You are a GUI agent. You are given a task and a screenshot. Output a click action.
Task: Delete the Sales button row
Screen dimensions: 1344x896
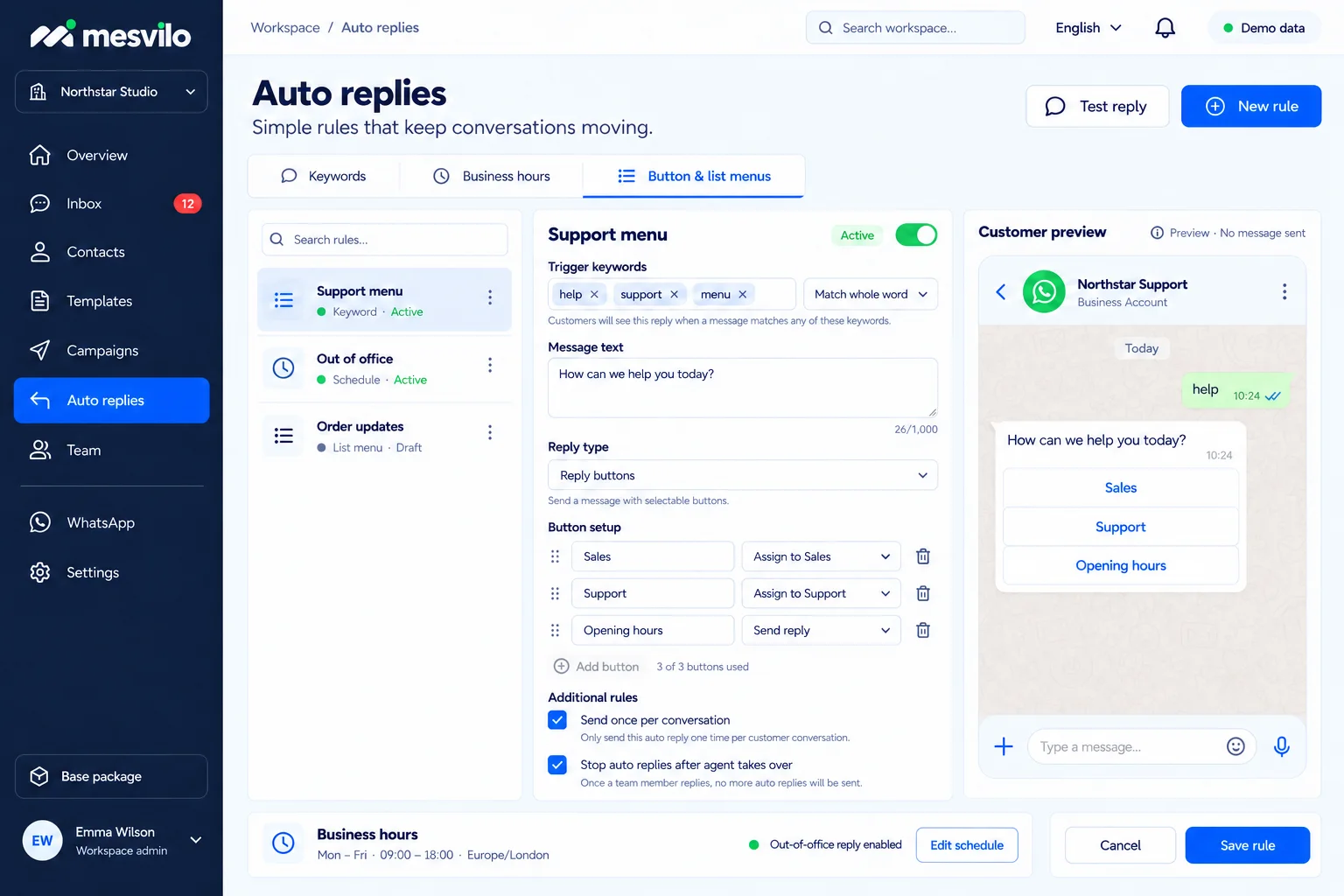click(x=922, y=556)
